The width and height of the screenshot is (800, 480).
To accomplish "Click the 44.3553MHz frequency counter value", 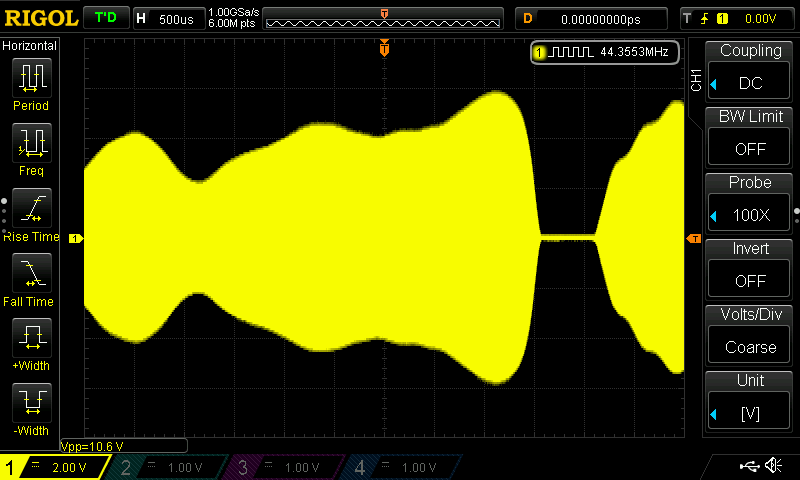I will coord(634,52).
